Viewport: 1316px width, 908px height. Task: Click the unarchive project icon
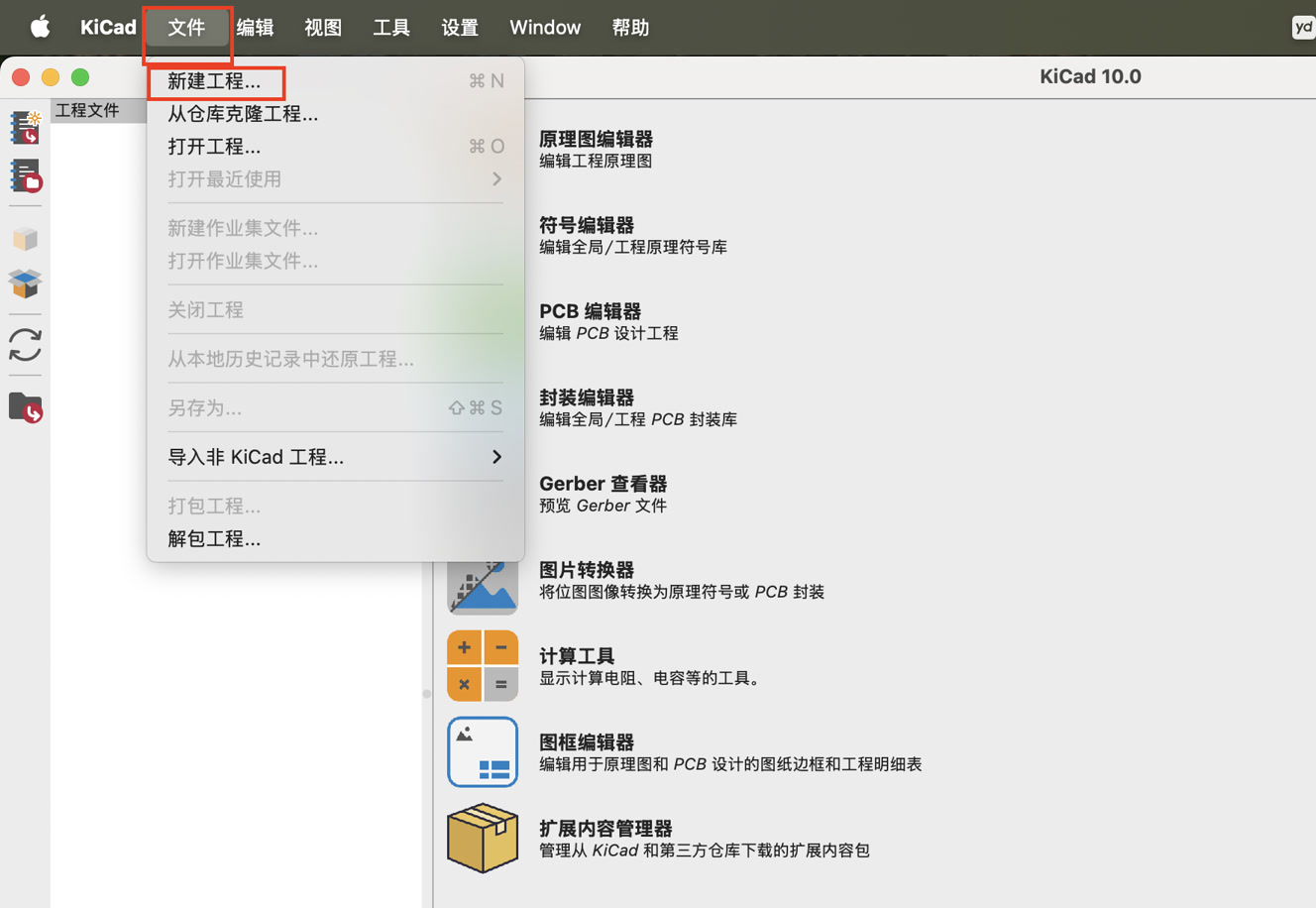(25, 284)
